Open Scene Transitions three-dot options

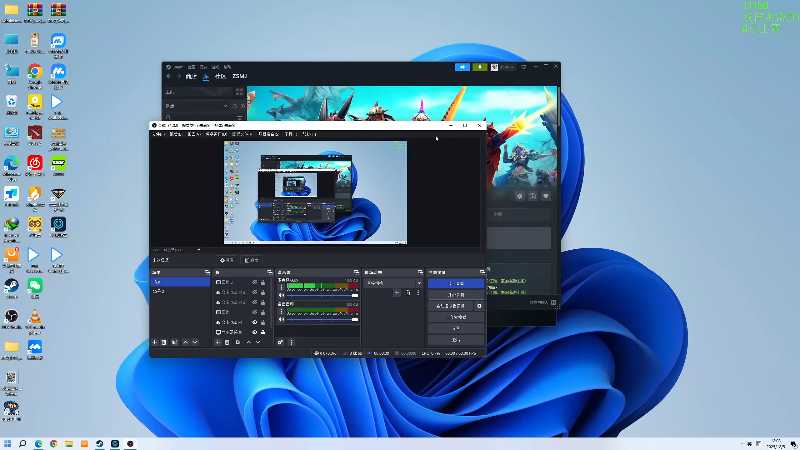tap(418, 293)
